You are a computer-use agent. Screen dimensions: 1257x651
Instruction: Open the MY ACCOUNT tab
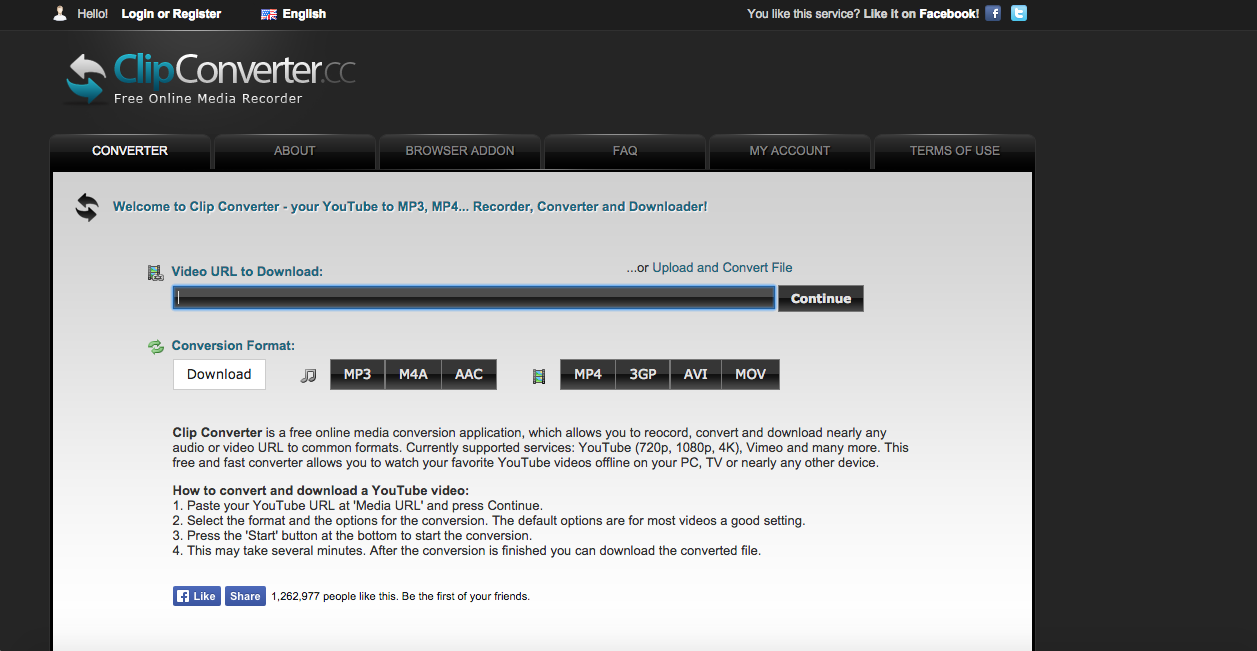point(789,150)
